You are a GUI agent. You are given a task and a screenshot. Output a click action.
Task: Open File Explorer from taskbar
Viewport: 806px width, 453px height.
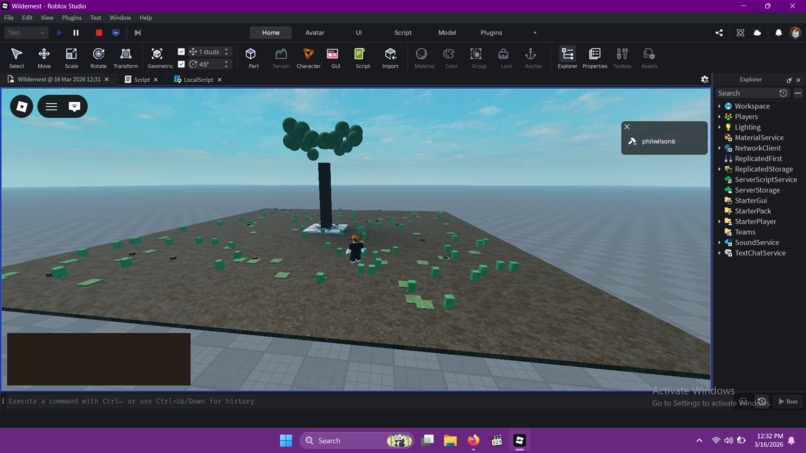click(450, 441)
